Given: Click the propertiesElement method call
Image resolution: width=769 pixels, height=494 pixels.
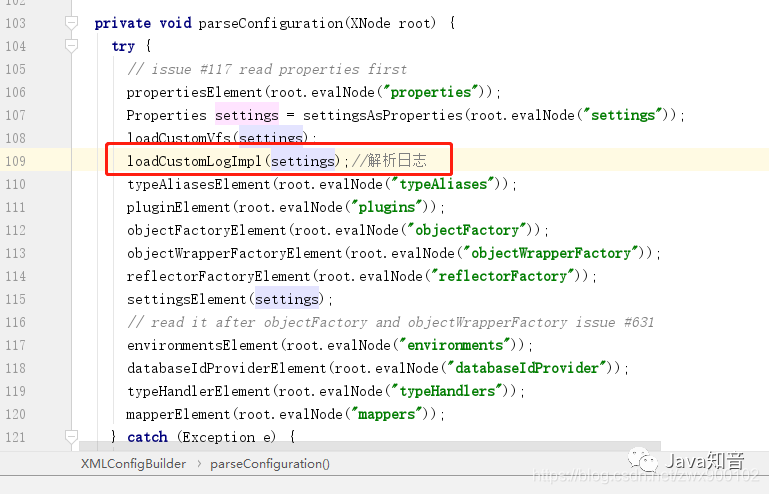Looking at the screenshot, I should point(195,92).
